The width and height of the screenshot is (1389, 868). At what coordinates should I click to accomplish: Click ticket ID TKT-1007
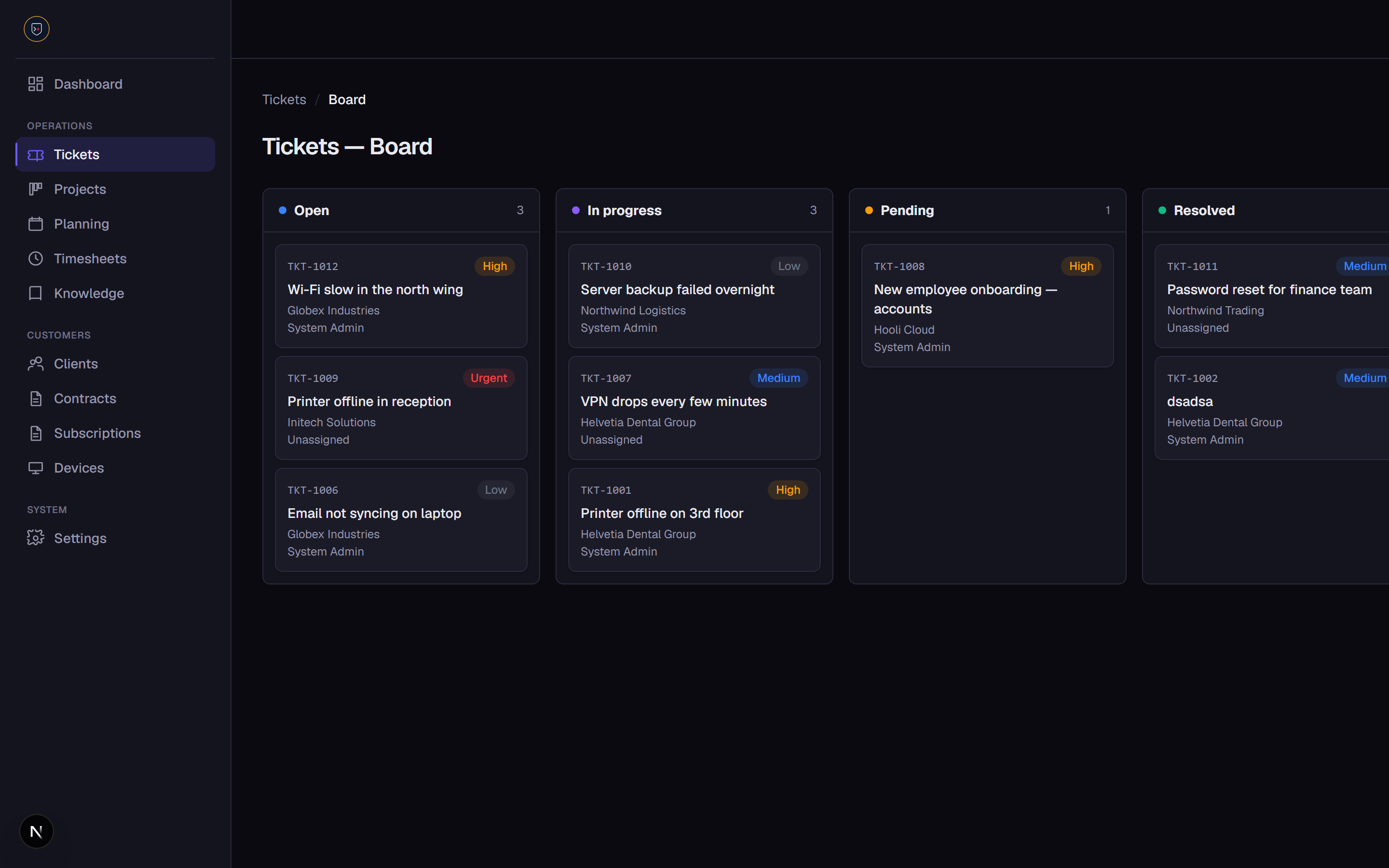(x=606, y=379)
